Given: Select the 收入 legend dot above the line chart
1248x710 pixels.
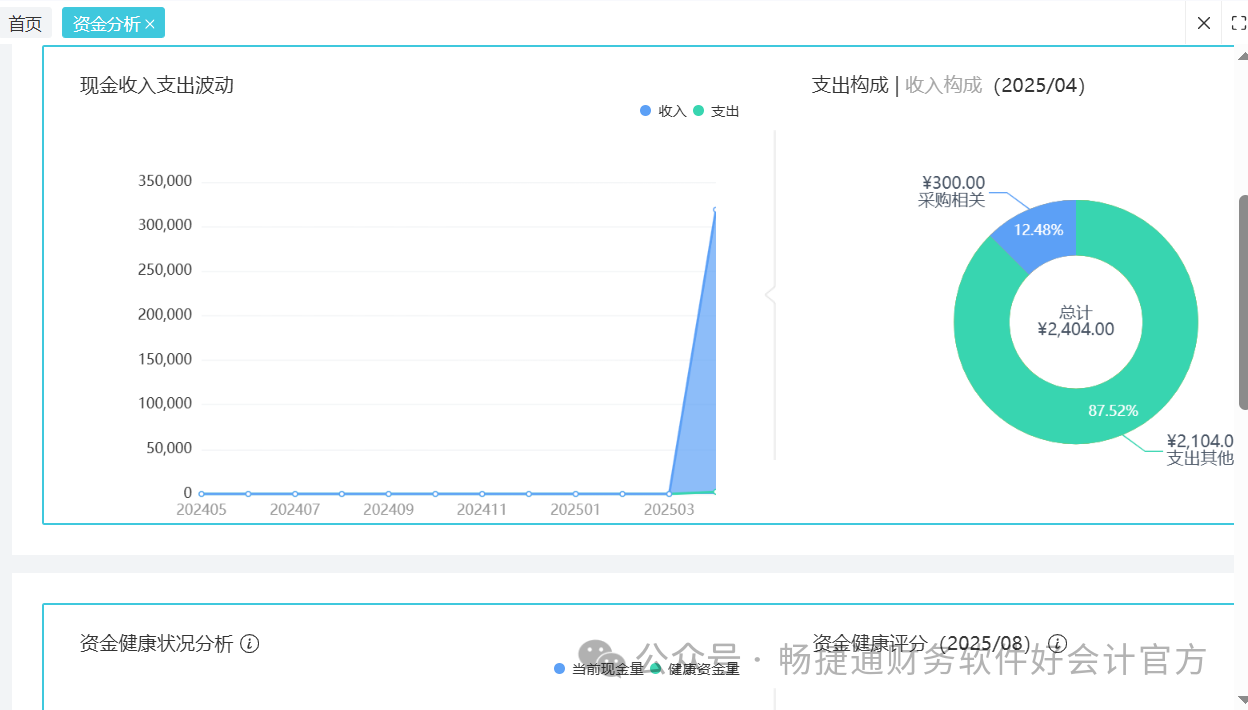Looking at the screenshot, I should pyautogui.click(x=645, y=111).
